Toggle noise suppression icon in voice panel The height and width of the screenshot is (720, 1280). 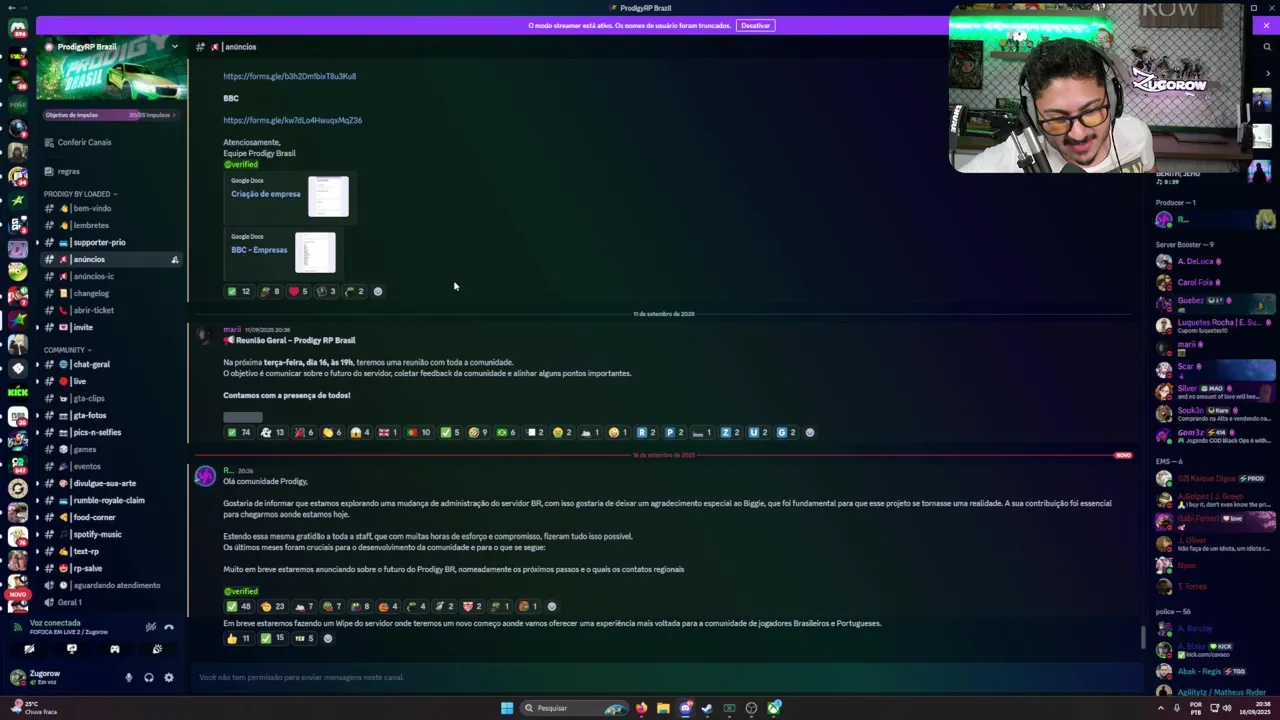coord(150,627)
